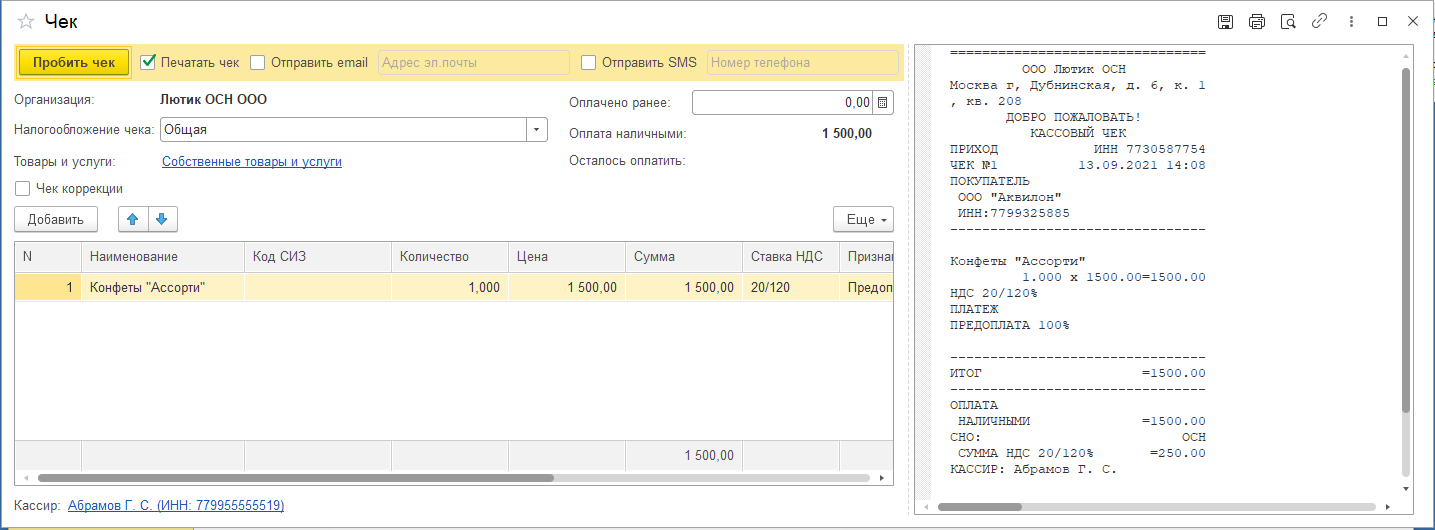Viewport: 1435px width, 530px height.
Task: Open cashier link Абрамов Г. С.
Action: [176, 506]
